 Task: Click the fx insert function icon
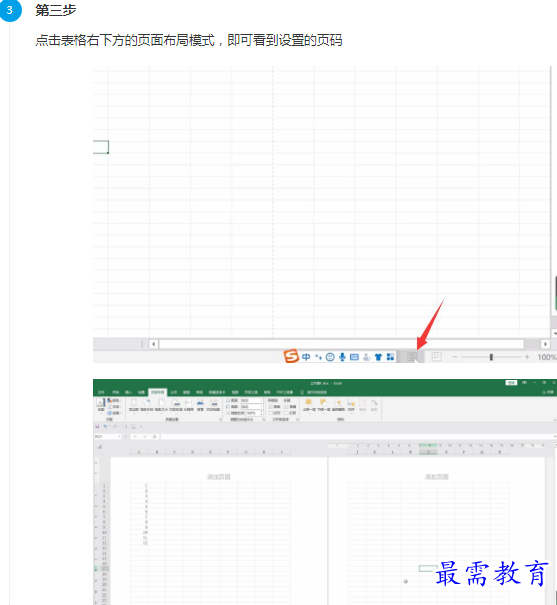click(154, 436)
